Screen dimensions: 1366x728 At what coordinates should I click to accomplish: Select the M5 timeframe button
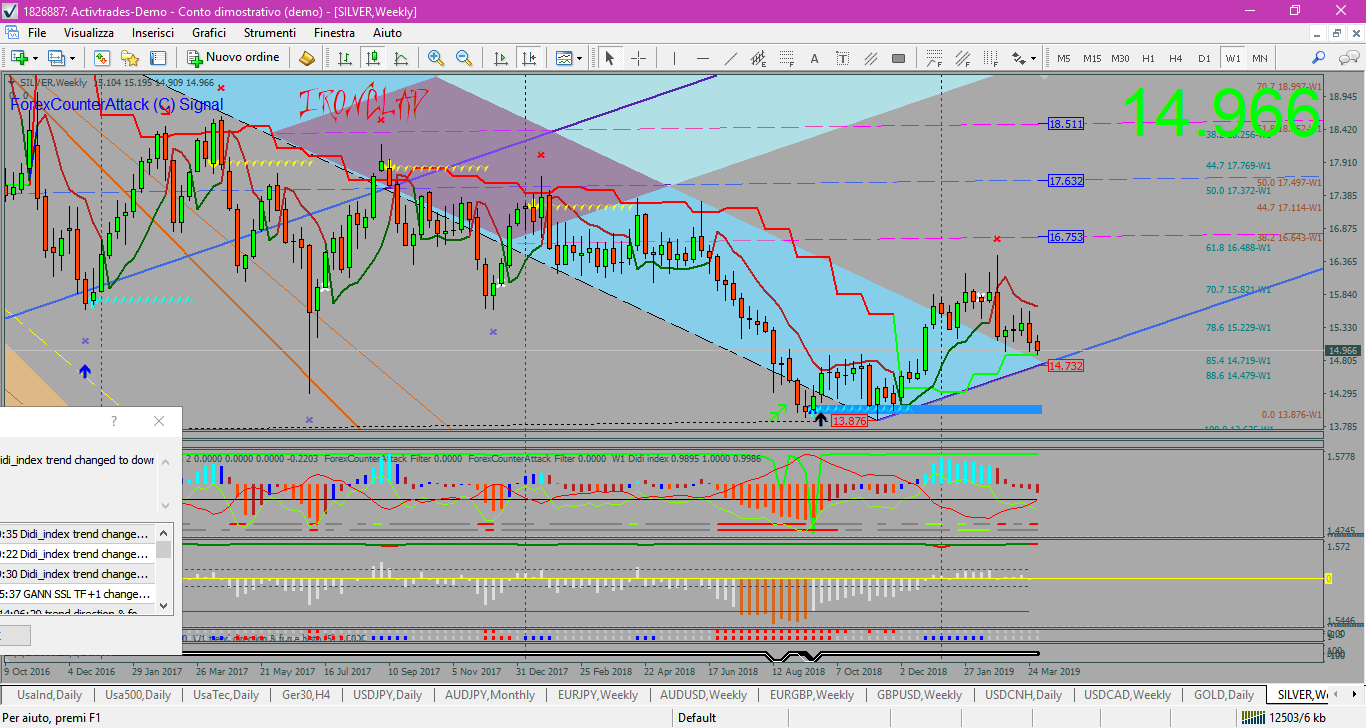tap(1064, 58)
